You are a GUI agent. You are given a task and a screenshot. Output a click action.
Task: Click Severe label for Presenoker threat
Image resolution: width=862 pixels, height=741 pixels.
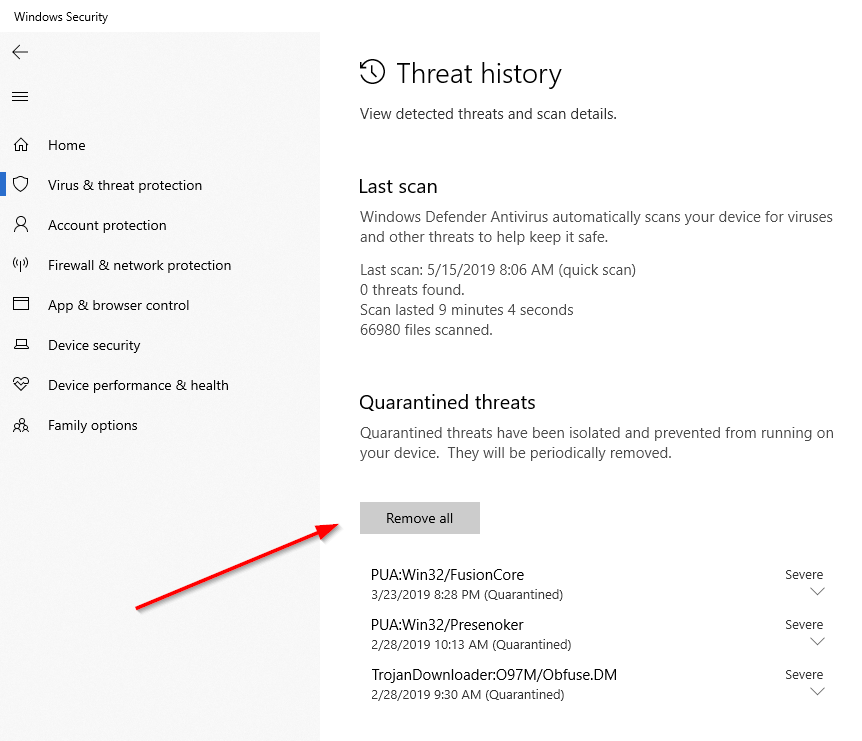(x=804, y=624)
